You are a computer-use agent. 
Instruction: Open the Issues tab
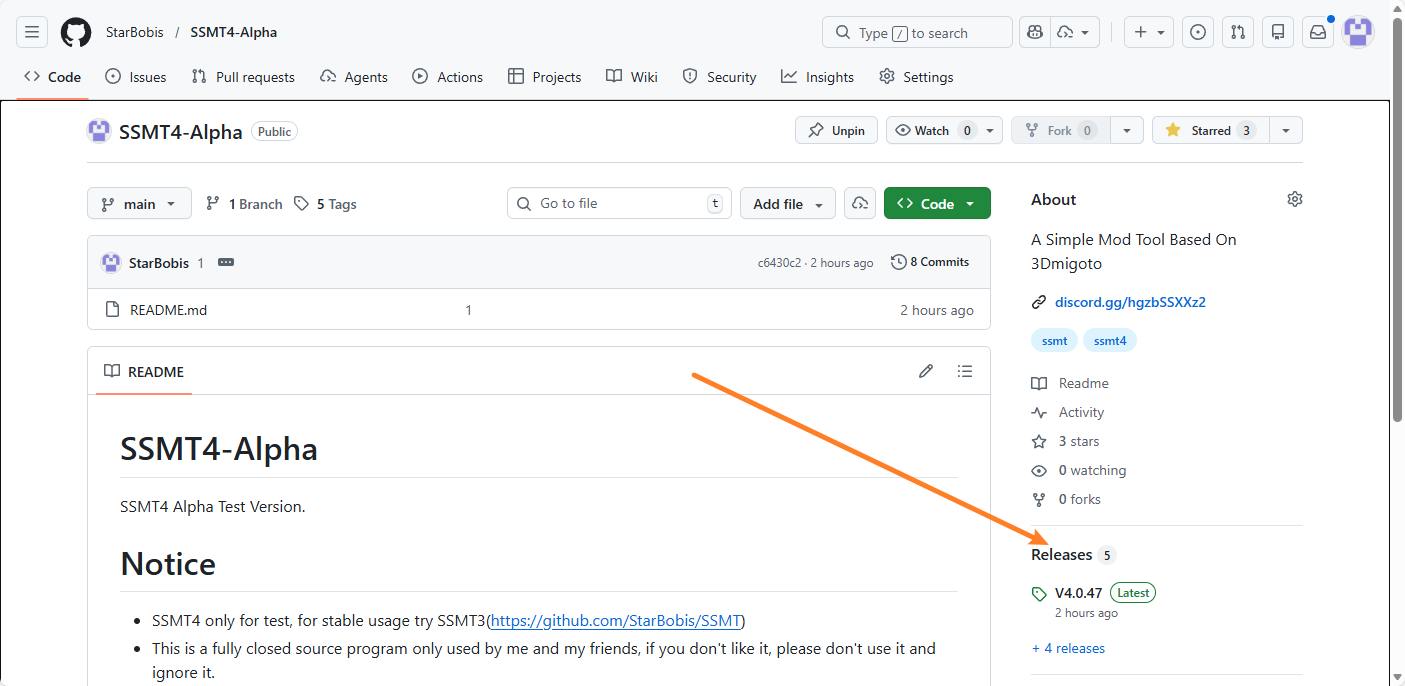pos(136,77)
